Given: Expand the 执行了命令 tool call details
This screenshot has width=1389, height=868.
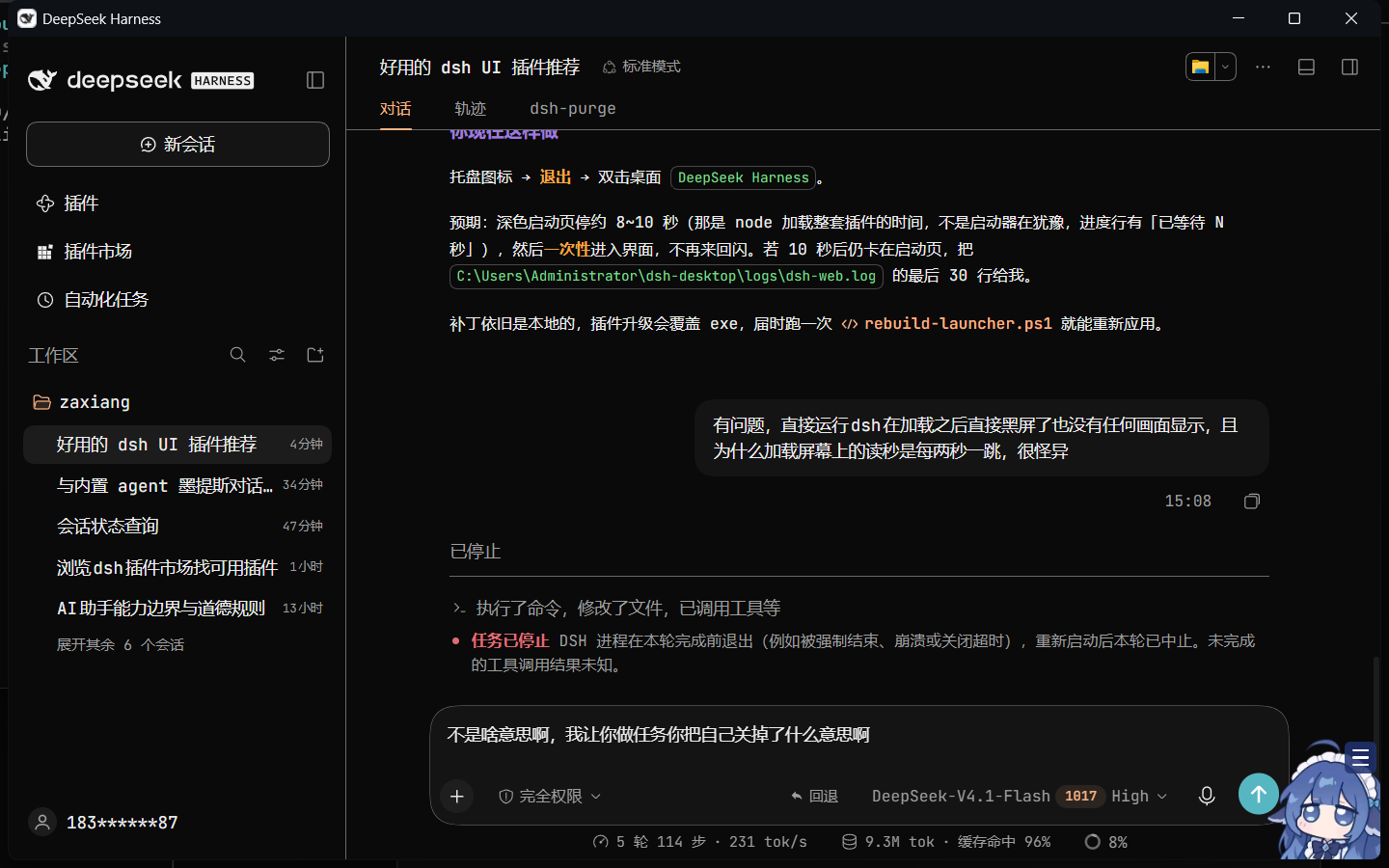Looking at the screenshot, I should point(616,609).
